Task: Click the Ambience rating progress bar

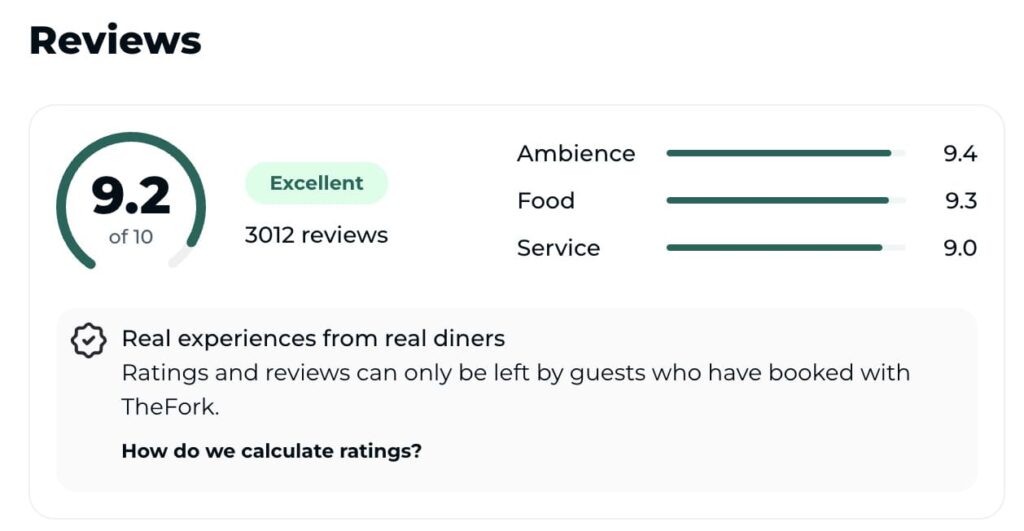Action: coord(785,153)
